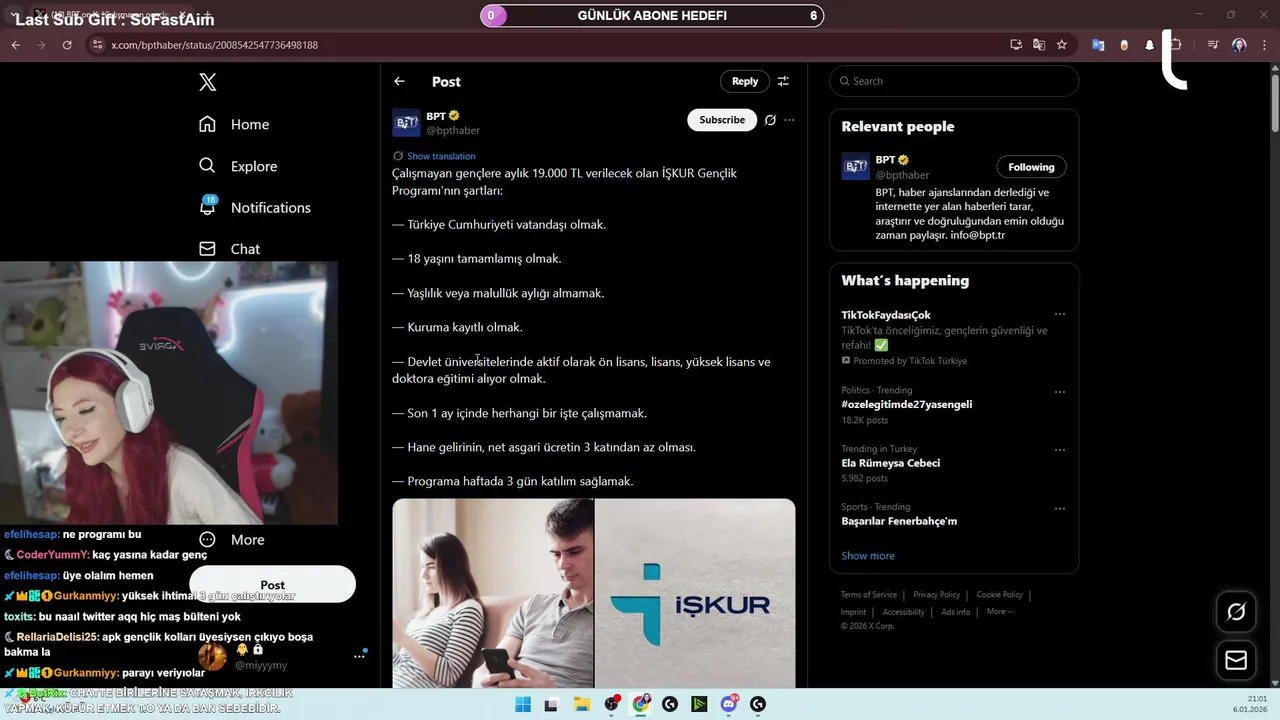Open Terms of Service footer link
1280x720 pixels.
pos(869,595)
